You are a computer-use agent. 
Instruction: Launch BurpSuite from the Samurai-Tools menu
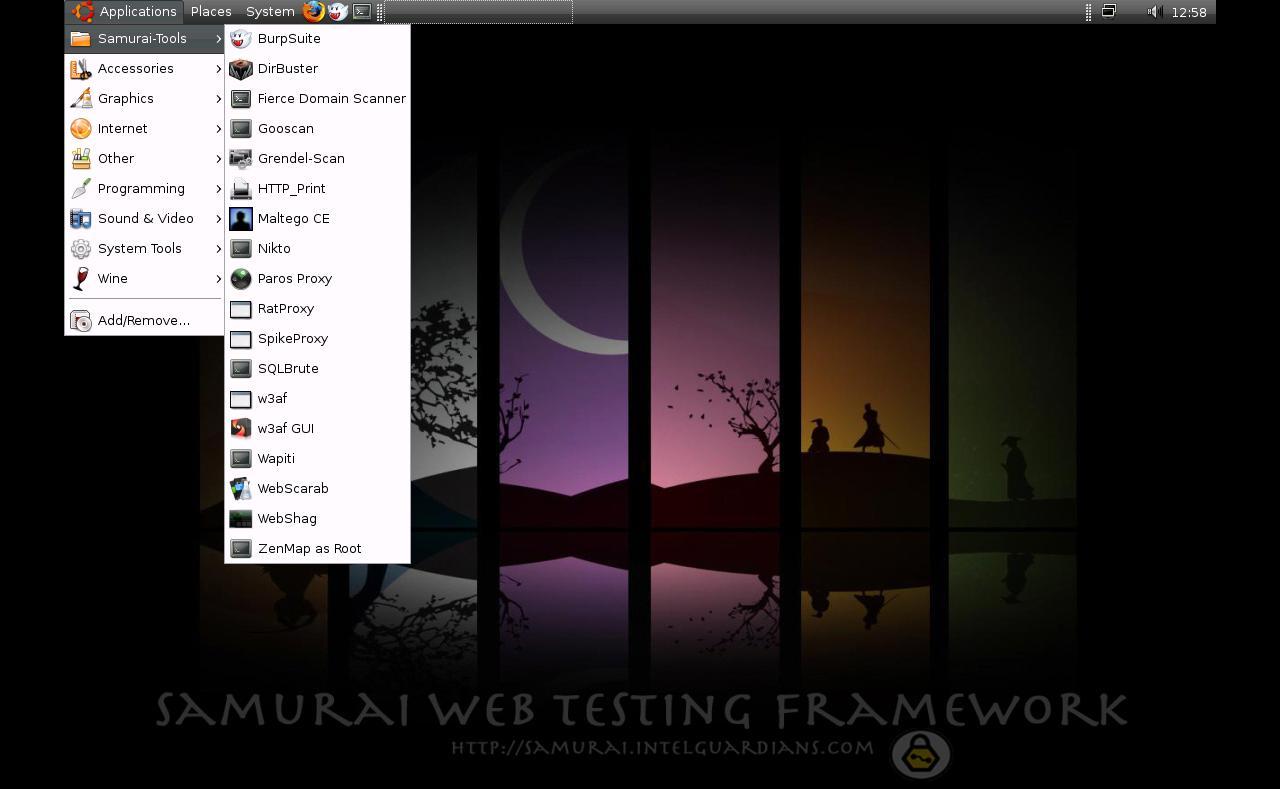(x=288, y=38)
